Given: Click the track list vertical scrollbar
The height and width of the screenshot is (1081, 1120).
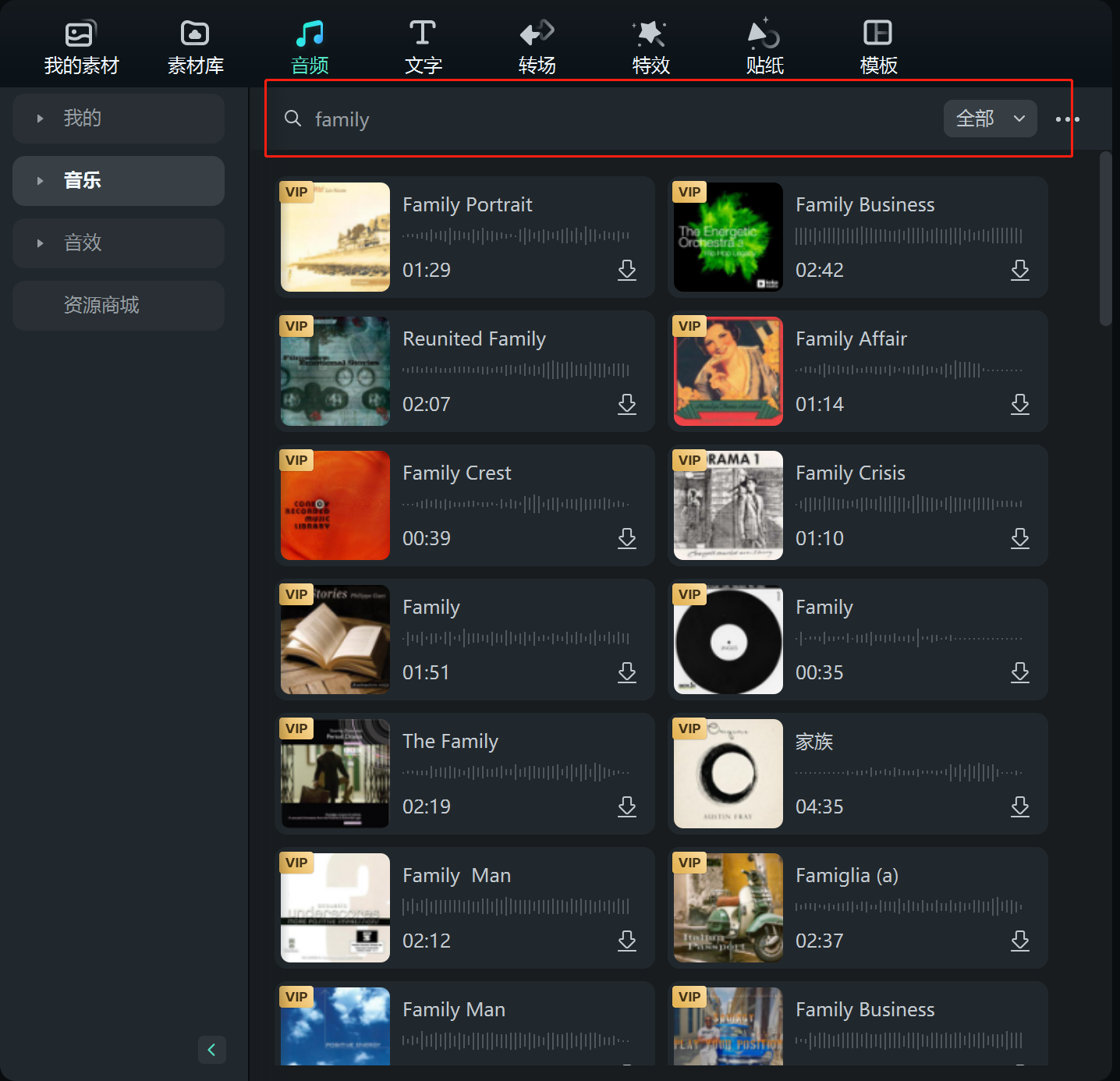Looking at the screenshot, I should [1105, 239].
